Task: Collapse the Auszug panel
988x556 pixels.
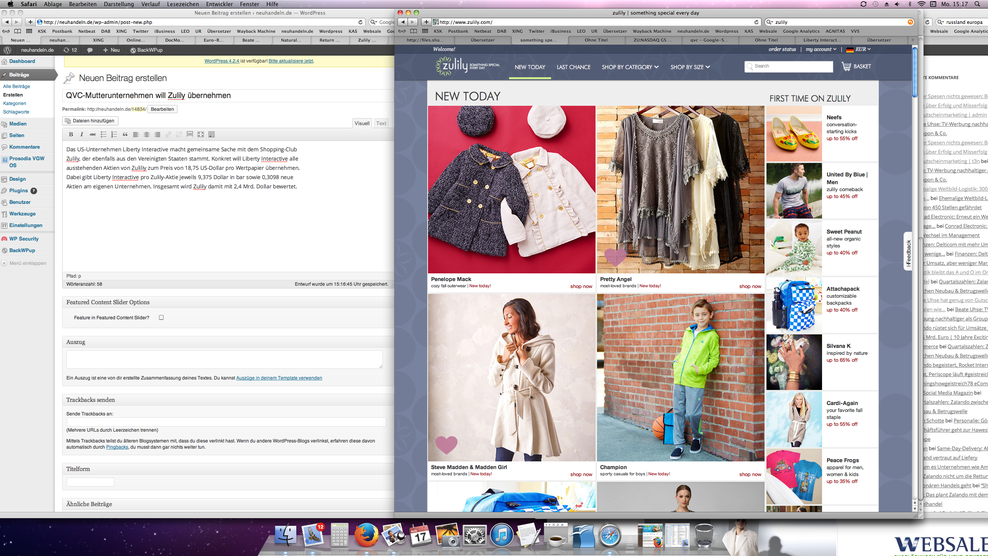Action: click(x=227, y=342)
